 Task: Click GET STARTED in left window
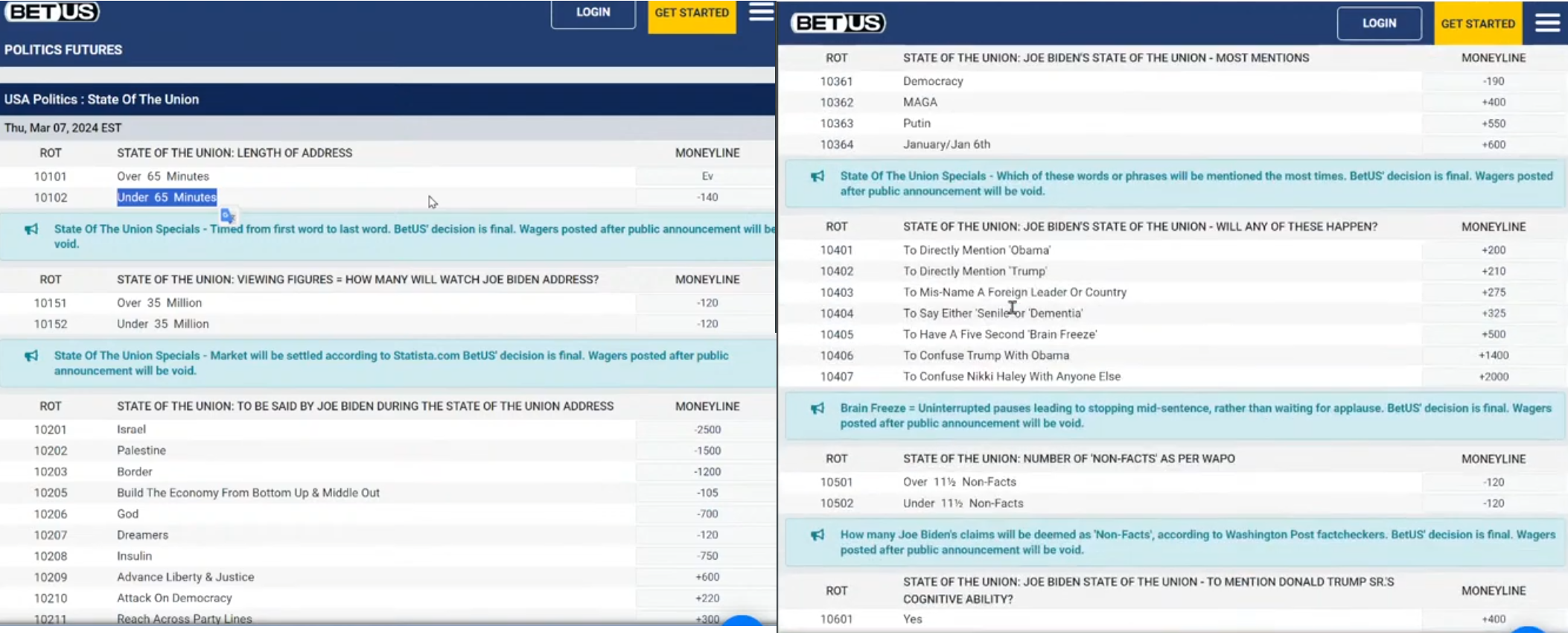(x=692, y=13)
